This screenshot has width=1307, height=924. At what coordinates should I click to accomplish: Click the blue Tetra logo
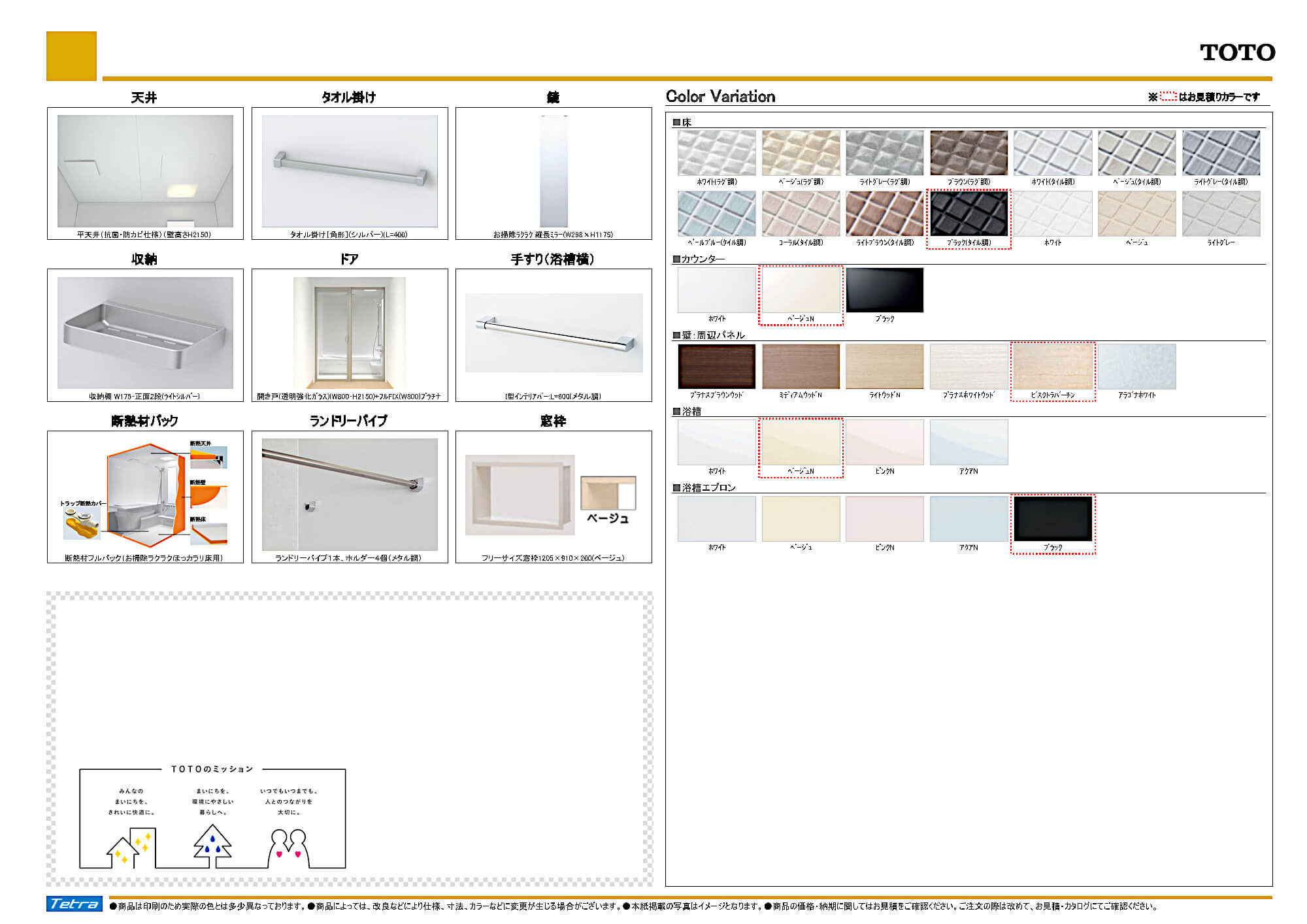pyautogui.click(x=74, y=904)
